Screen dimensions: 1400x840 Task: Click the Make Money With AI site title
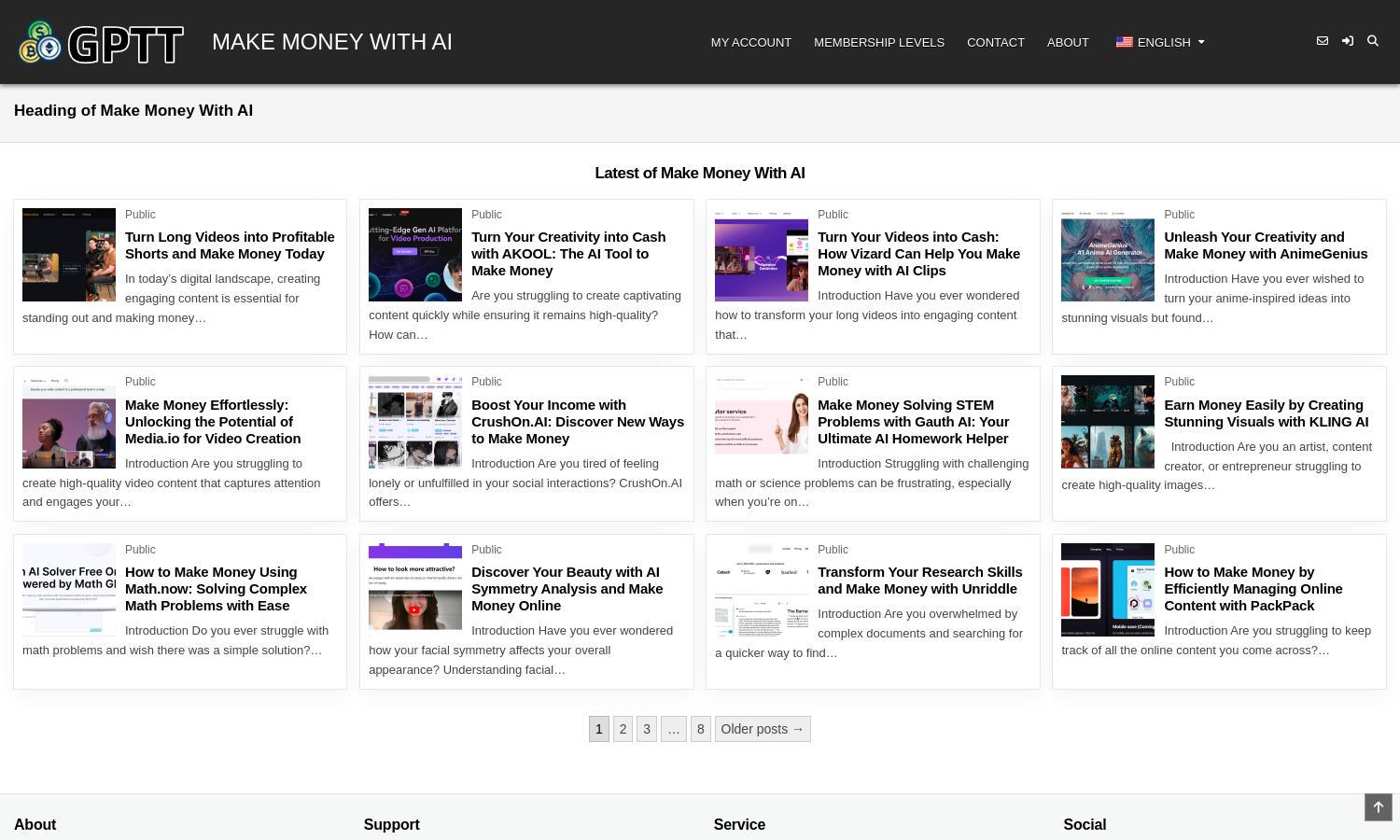point(332,42)
